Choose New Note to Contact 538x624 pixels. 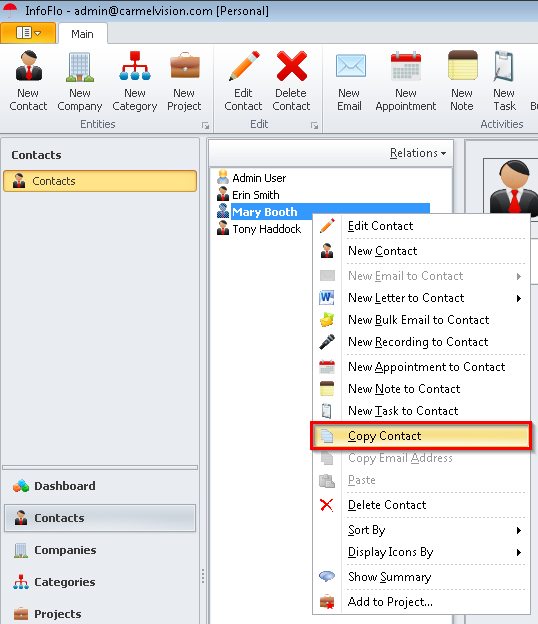click(421, 389)
